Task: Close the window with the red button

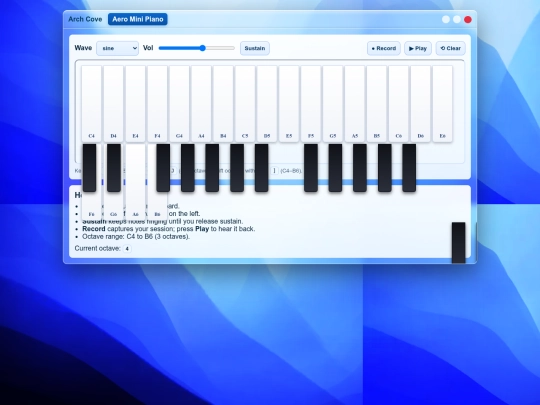Action: coord(468,20)
